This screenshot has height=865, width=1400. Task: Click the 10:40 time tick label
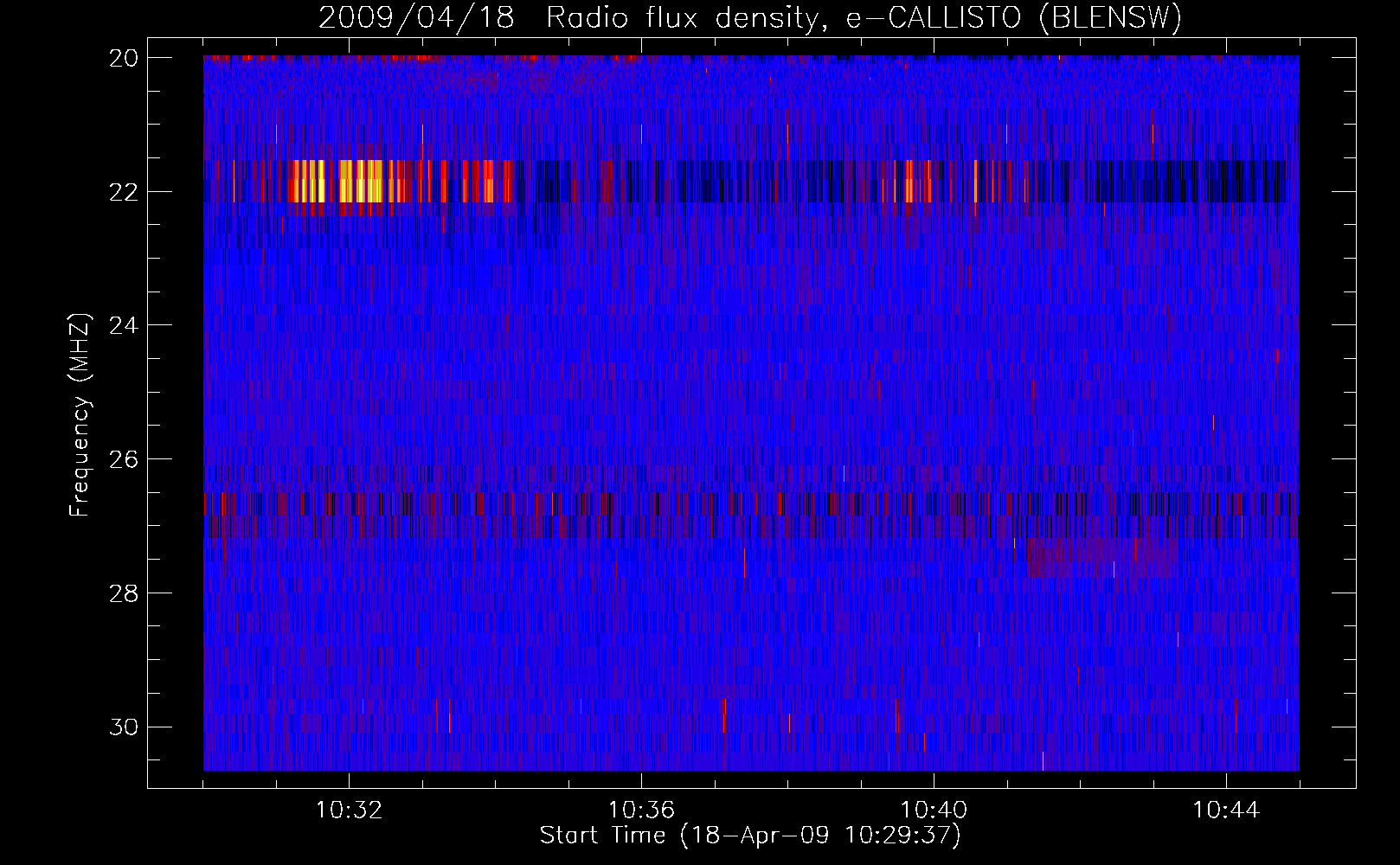(x=934, y=811)
